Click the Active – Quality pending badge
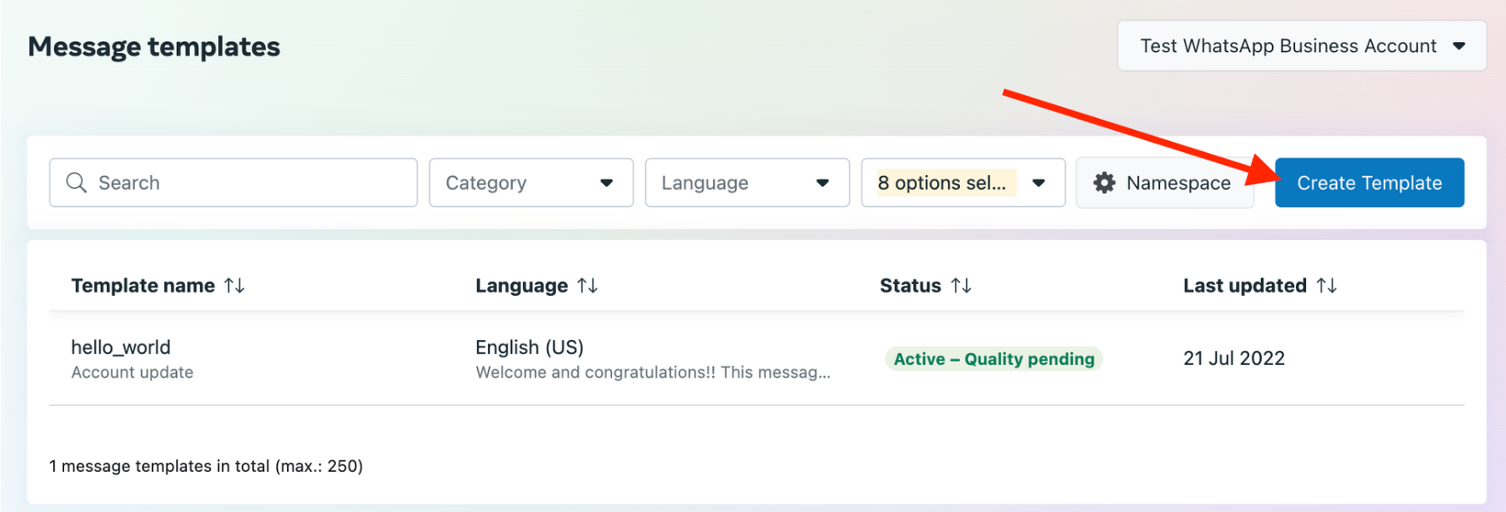This screenshot has height=512, width=1506. click(993, 359)
